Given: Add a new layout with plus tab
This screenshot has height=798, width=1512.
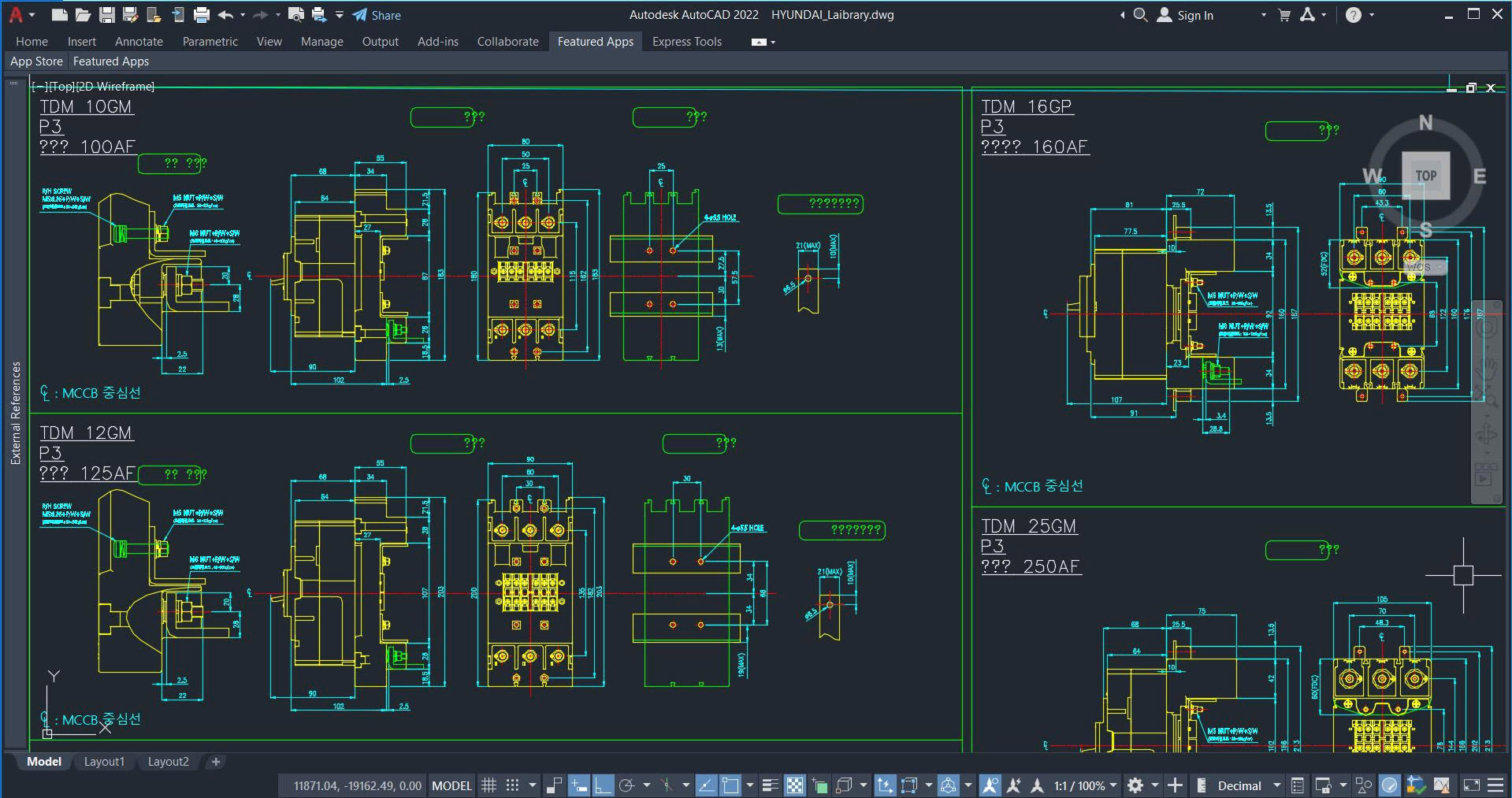Looking at the screenshot, I should pyautogui.click(x=216, y=762).
